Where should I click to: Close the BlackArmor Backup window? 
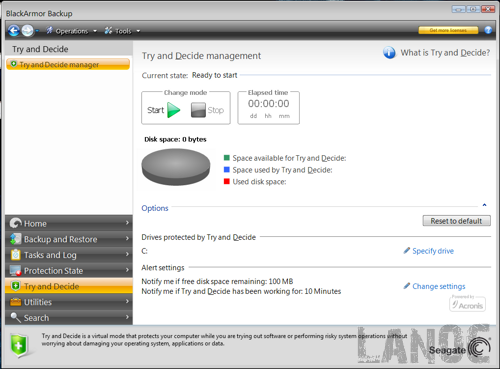coord(488,9)
